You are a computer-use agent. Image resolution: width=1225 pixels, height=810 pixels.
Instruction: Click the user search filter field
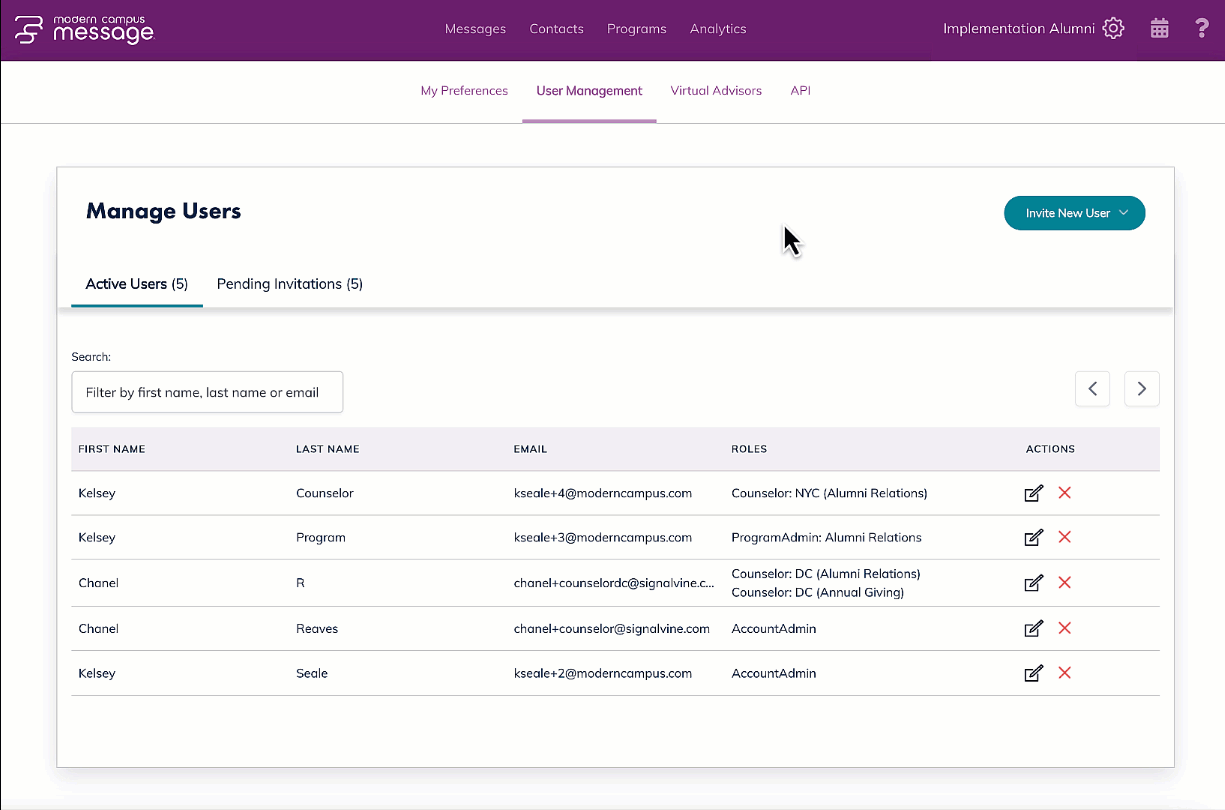click(x=207, y=392)
